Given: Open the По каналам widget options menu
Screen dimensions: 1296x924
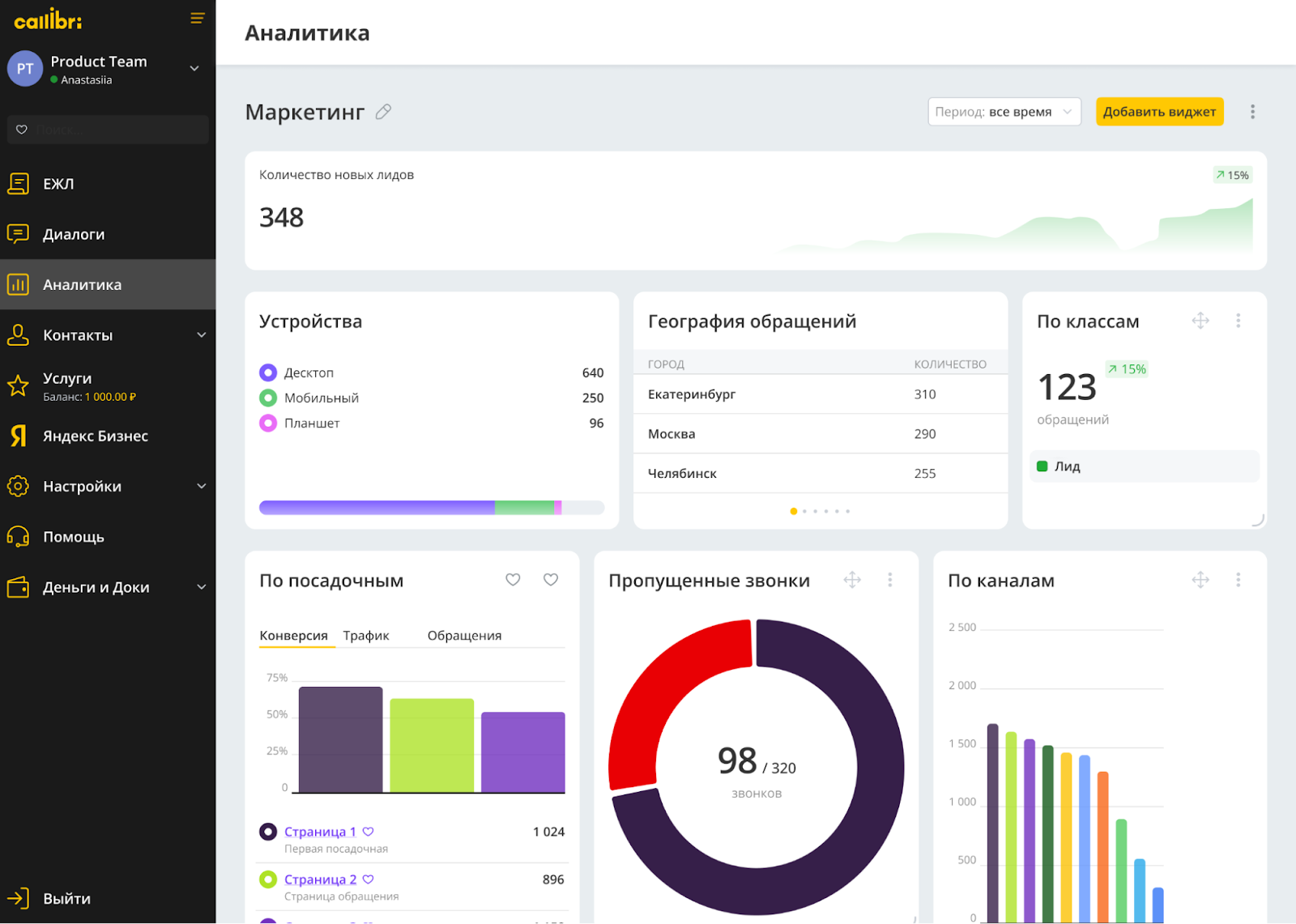Looking at the screenshot, I should (1238, 580).
